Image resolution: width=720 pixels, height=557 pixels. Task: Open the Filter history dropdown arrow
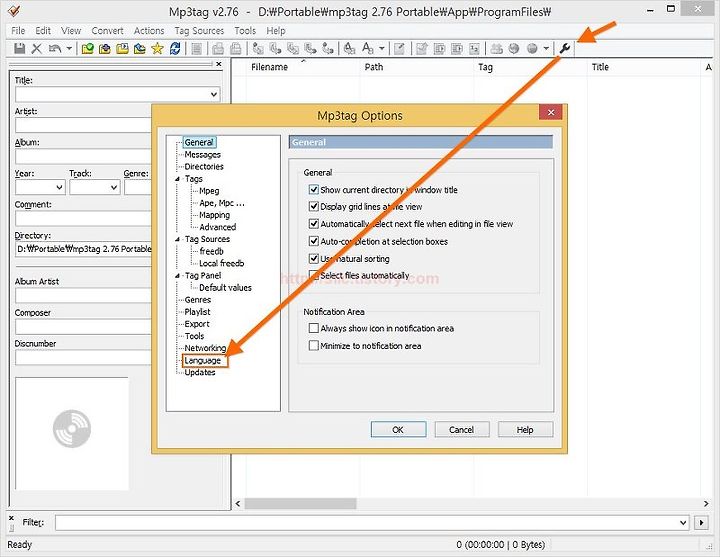(683, 523)
